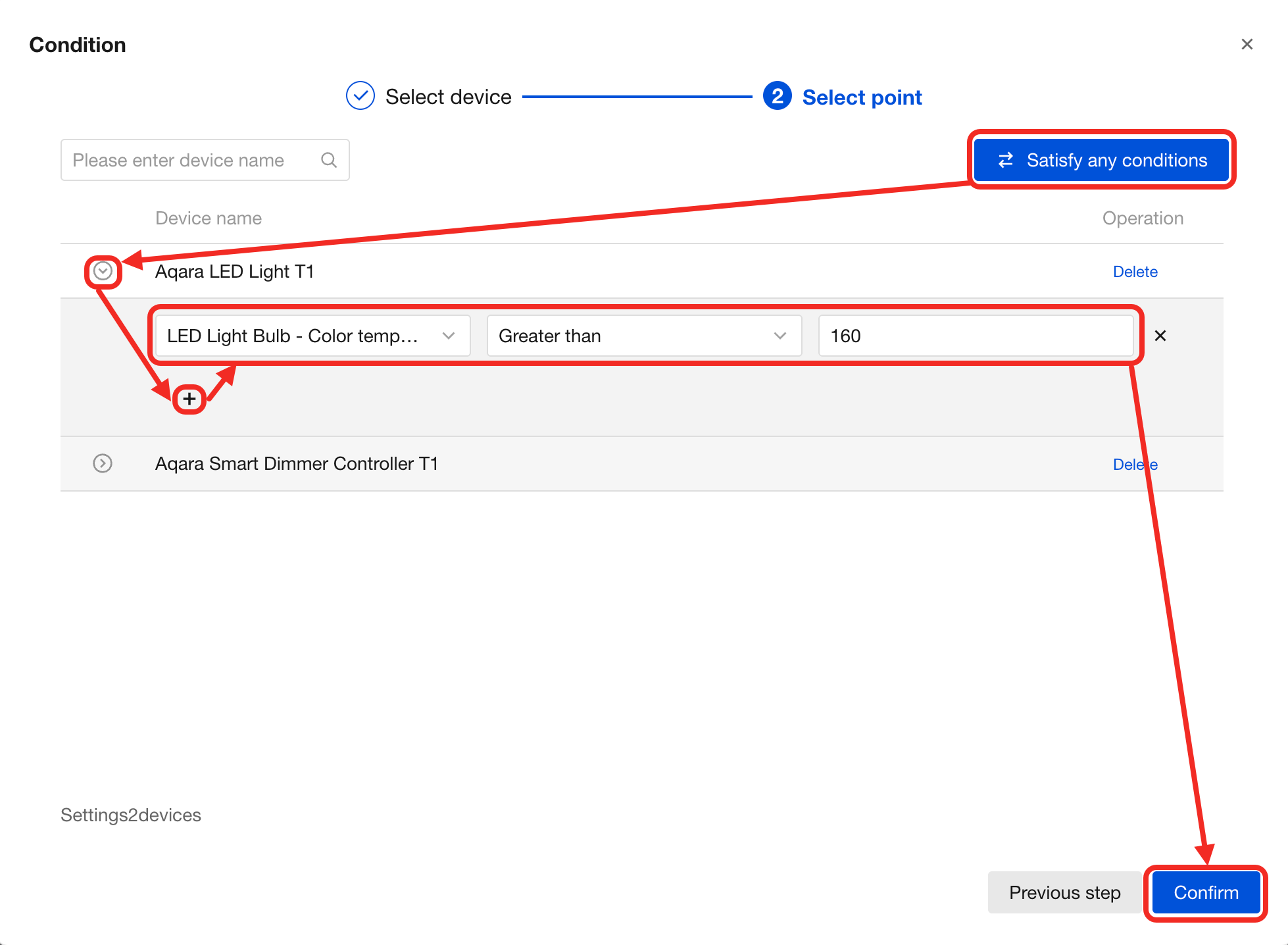
Task: Collapse the Aqara LED Light T1 row
Action: click(103, 271)
